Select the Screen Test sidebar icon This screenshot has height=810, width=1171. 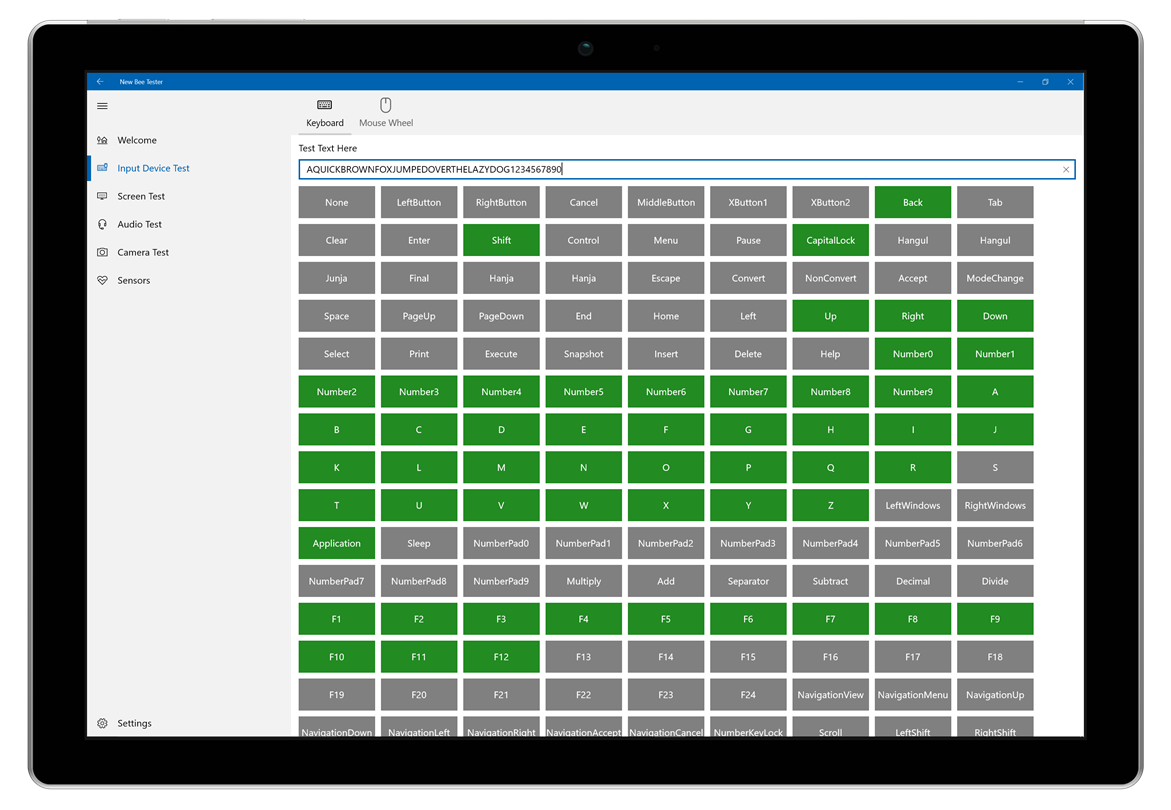tap(102, 196)
